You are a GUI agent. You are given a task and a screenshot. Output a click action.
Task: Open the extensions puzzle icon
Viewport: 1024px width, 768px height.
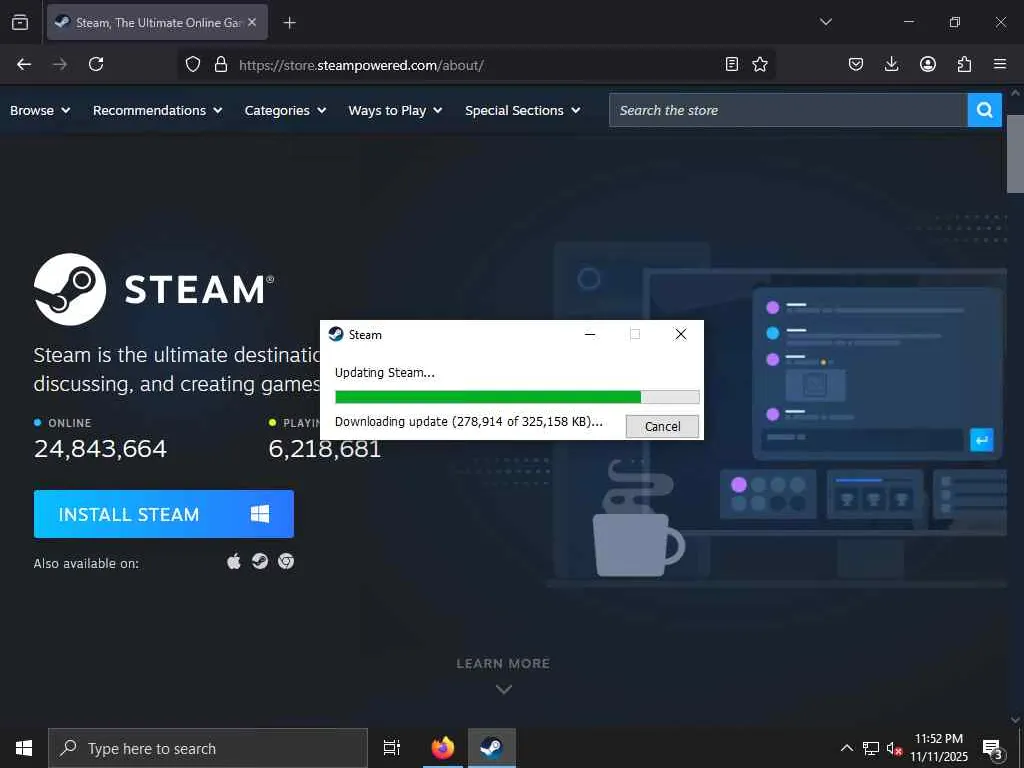(964, 64)
